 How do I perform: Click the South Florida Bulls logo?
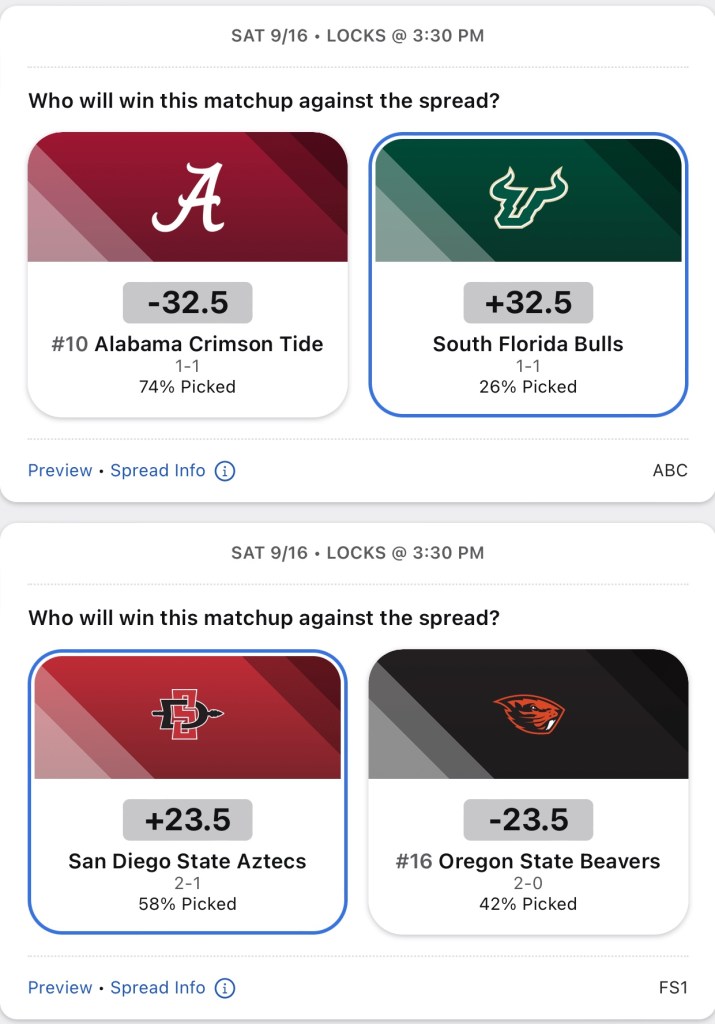[528, 198]
